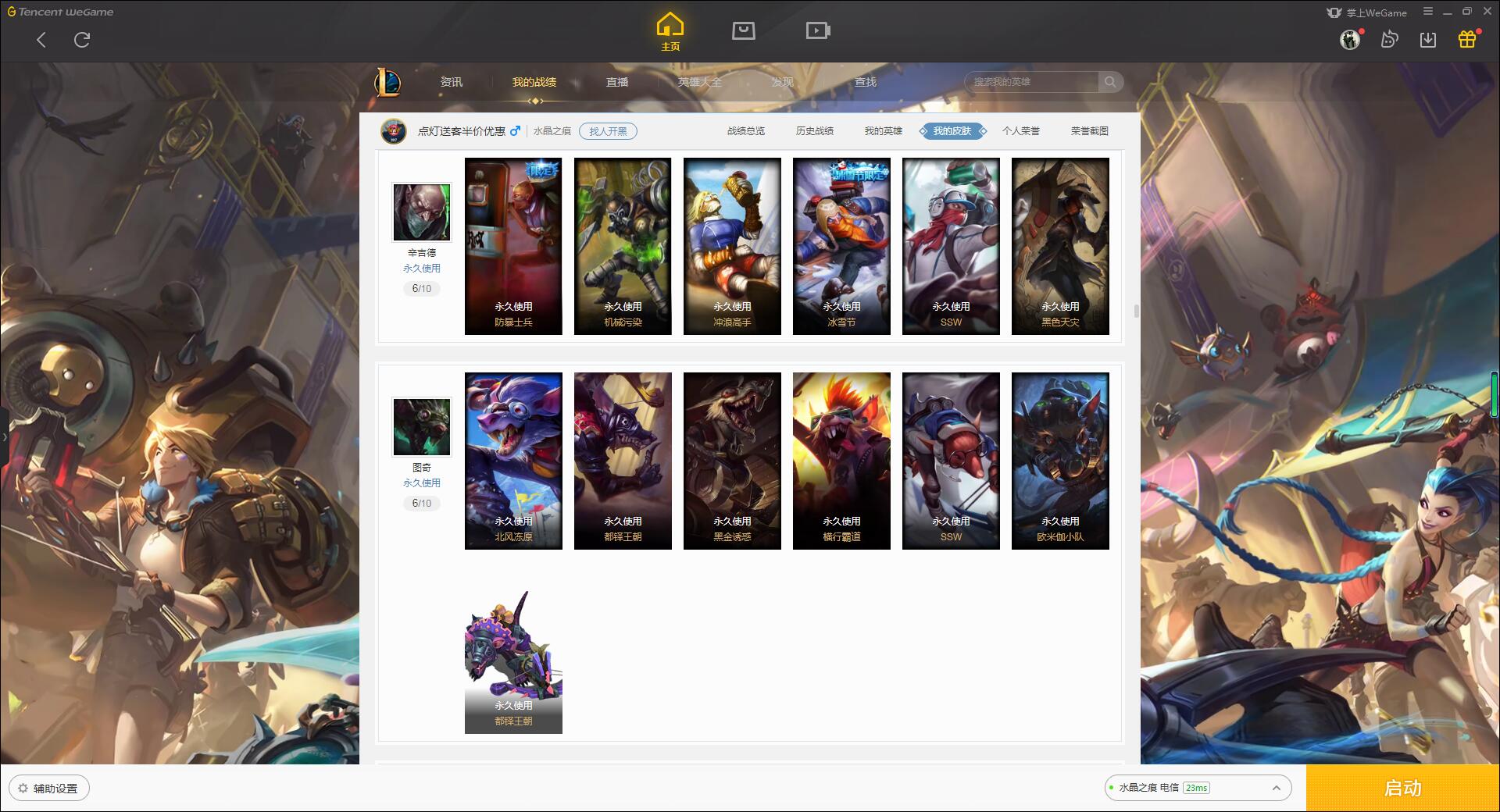
Task: Switch to 战绩总览 sub-tab
Action: tap(746, 131)
